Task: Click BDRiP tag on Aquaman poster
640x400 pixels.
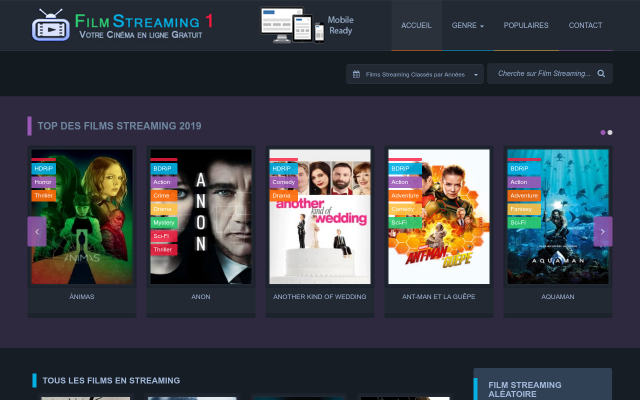Action: point(524,169)
